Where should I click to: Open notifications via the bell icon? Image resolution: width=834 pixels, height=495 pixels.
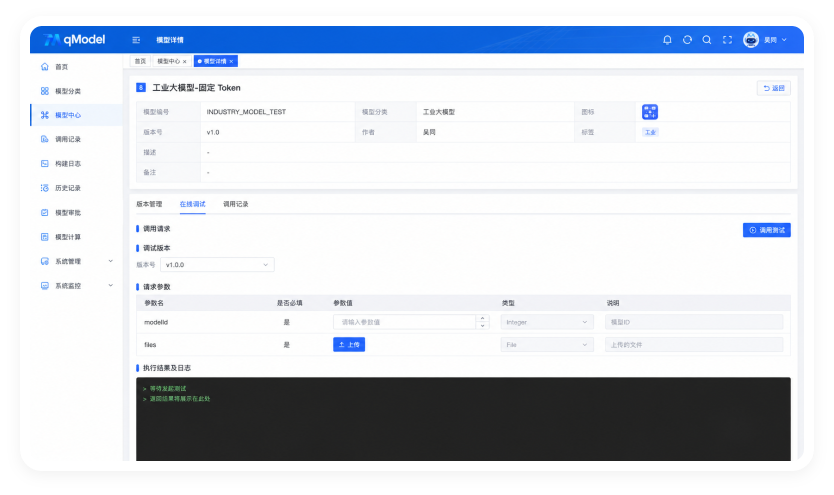point(667,40)
